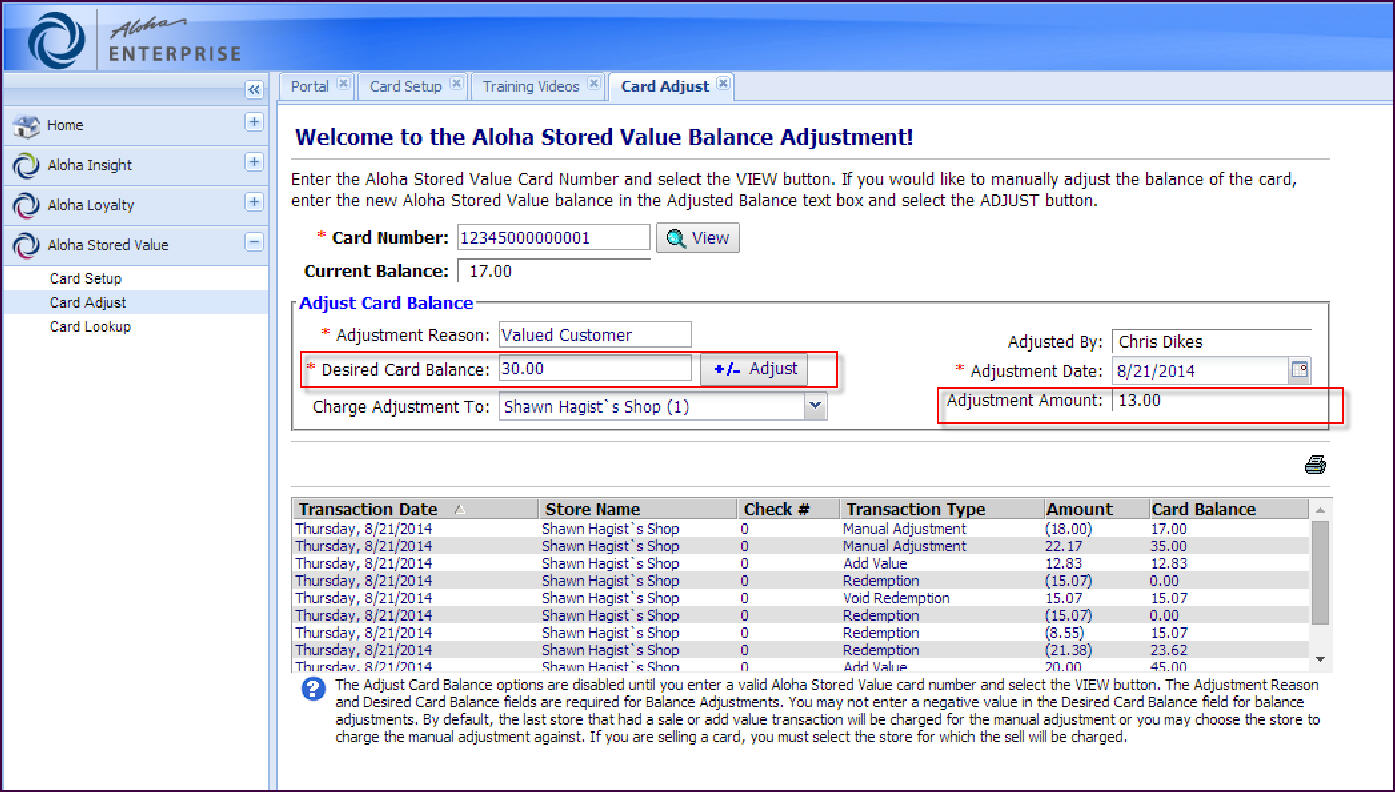The image size is (1395, 792).
Task: Open Card Lookup in the sidebar
Action: coord(90,327)
